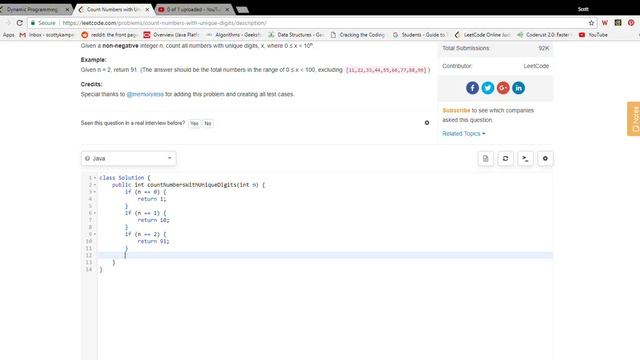The height and width of the screenshot is (360, 640).
Task: Open LeetCode Online Judge bookmark
Action: coord(483,35)
